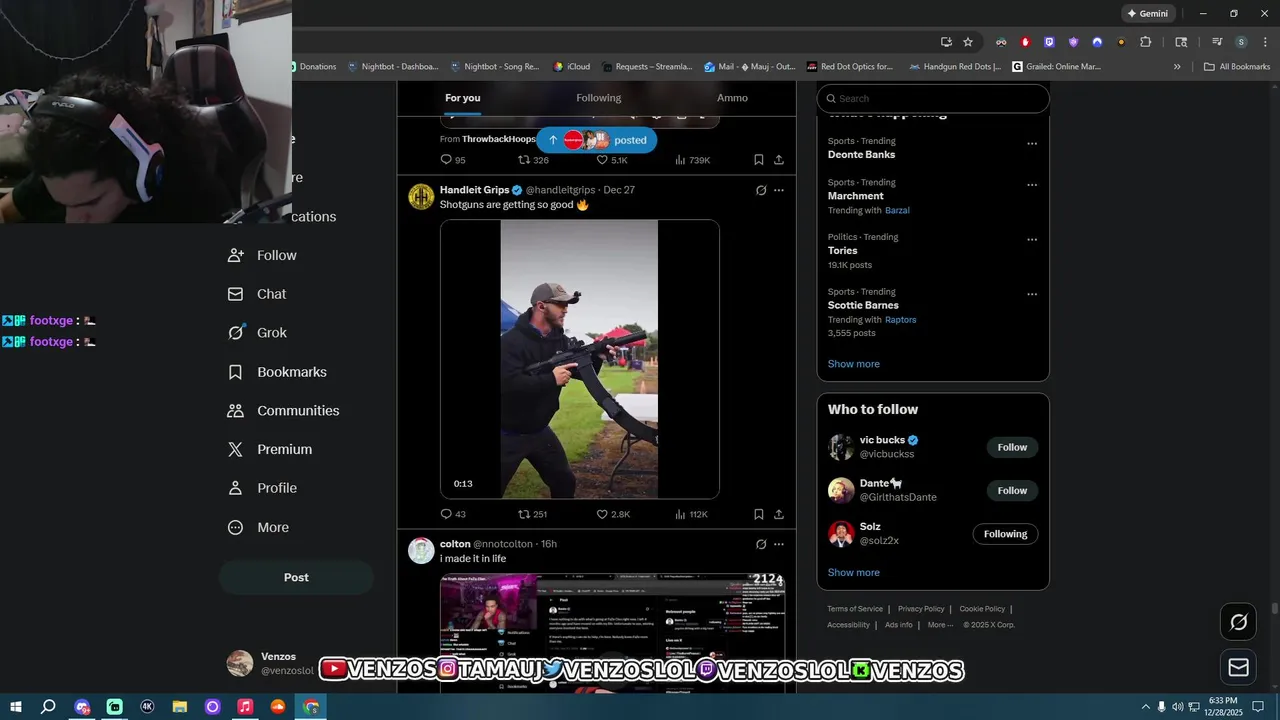The height and width of the screenshot is (720, 1280).
Task: Open more options for Handleit Grips post
Action: pyautogui.click(x=779, y=190)
